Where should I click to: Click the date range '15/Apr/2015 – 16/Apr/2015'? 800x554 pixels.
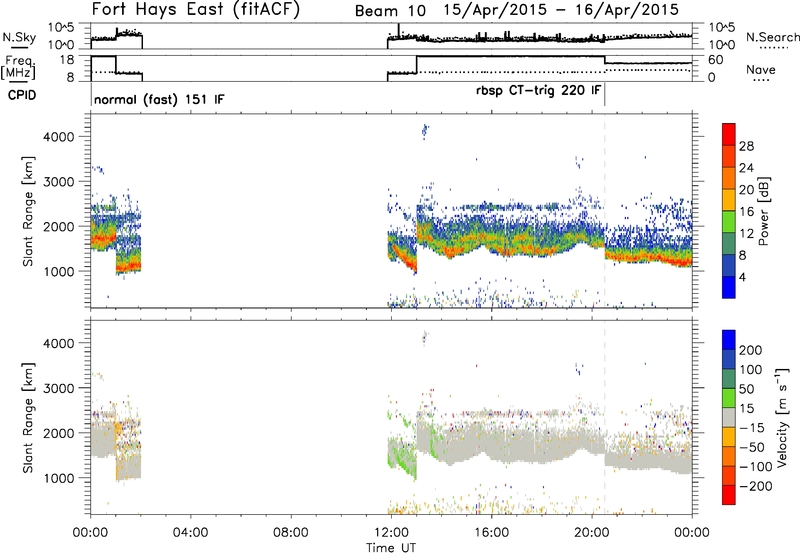tap(561, 10)
